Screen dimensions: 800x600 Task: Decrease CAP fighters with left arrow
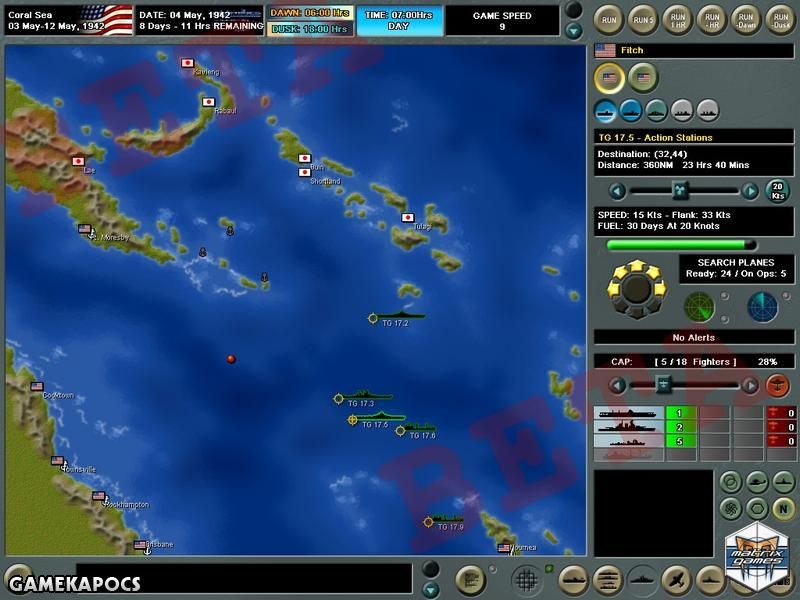pyautogui.click(x=617, y=385)
